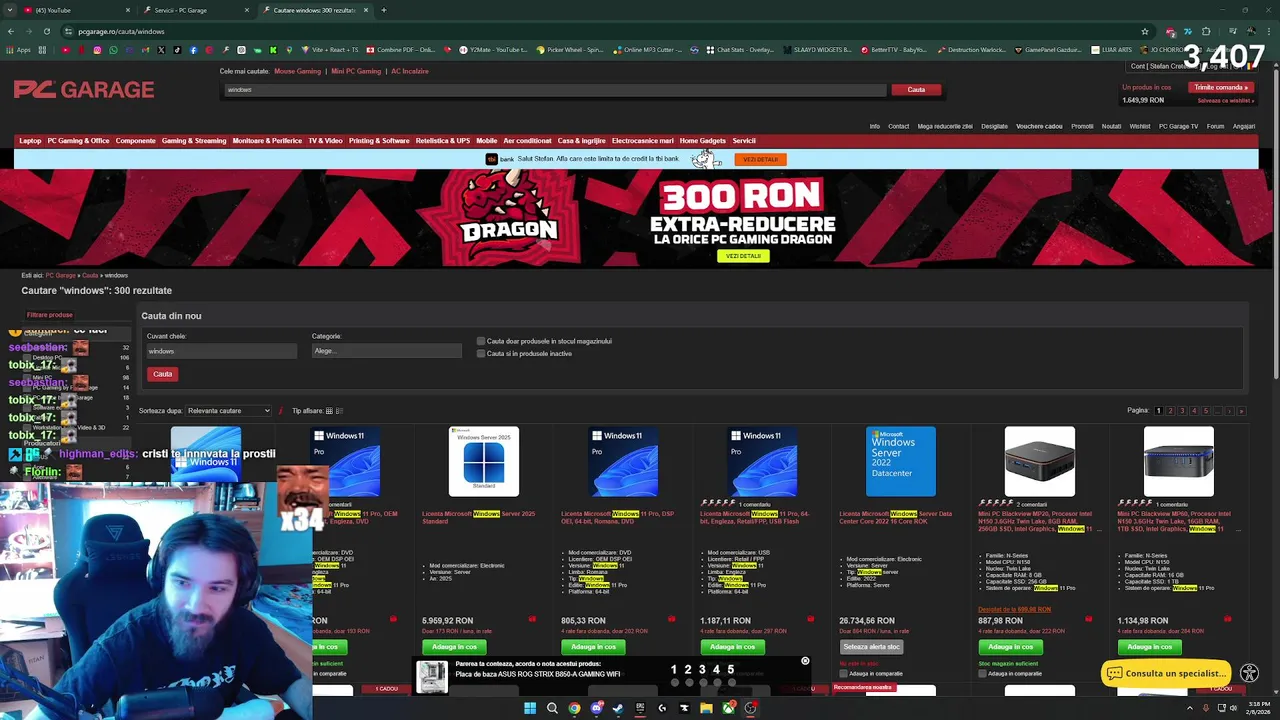
Task: Open browser extensions puzzle icon
Action: coord(1206,31)
